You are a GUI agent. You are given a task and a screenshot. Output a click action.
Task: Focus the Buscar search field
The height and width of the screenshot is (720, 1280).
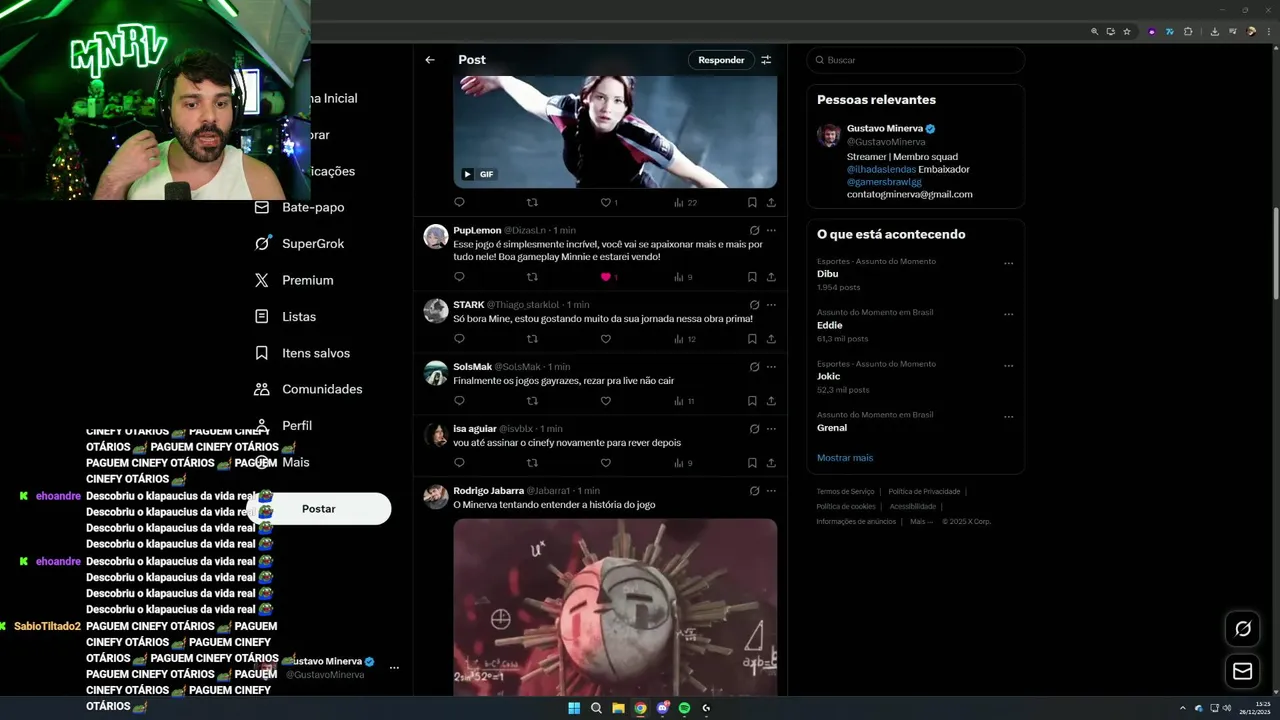(916, 60)
